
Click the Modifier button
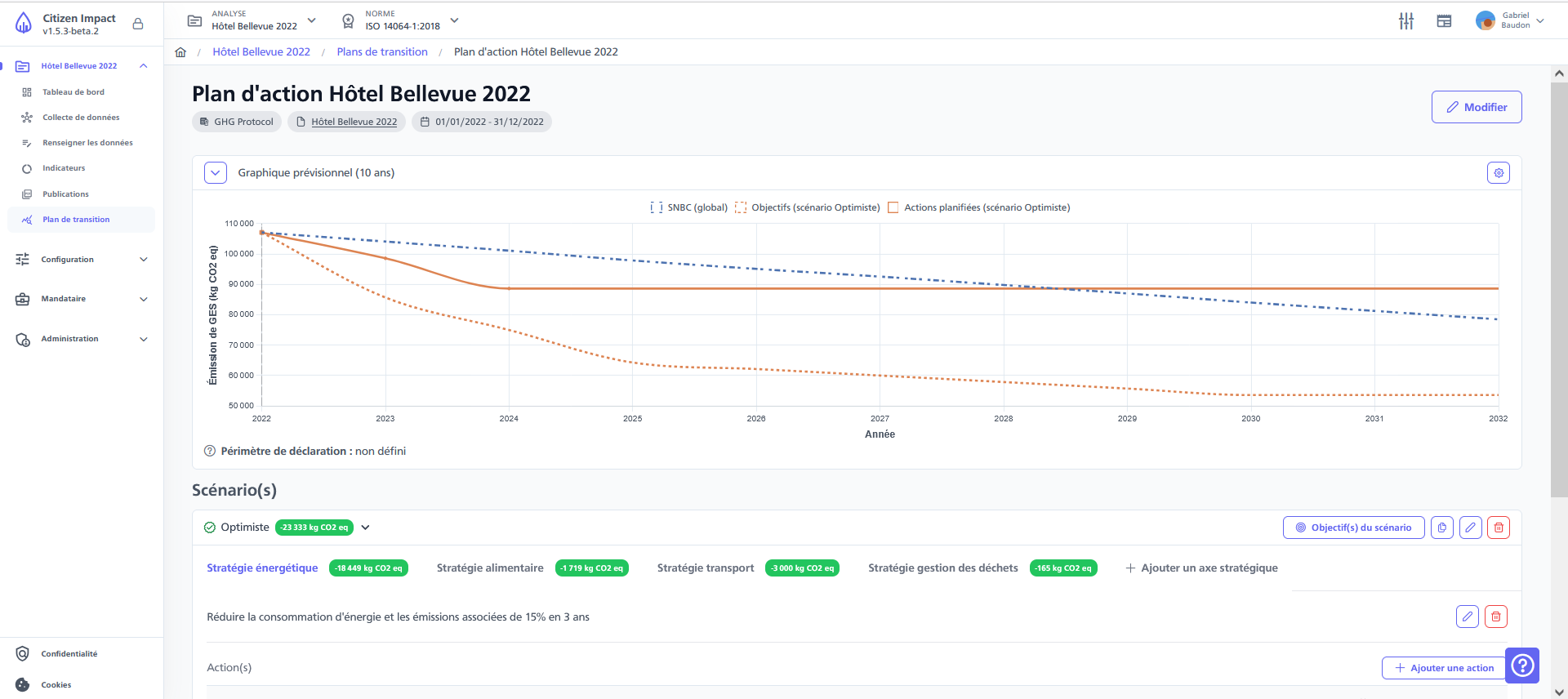click(1477, 107)
